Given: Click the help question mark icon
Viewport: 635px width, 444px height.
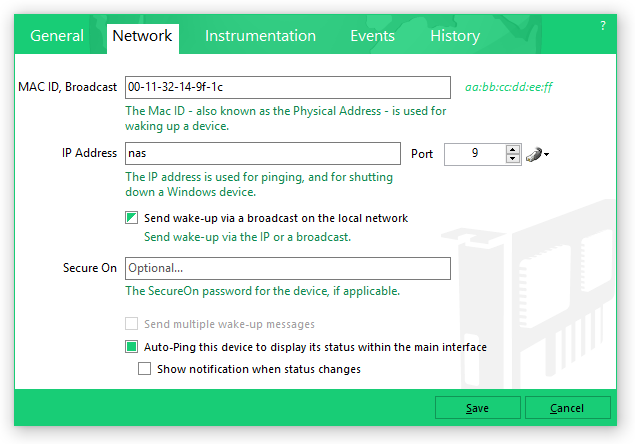Looking at the screenshot, I should pos(603,26).
